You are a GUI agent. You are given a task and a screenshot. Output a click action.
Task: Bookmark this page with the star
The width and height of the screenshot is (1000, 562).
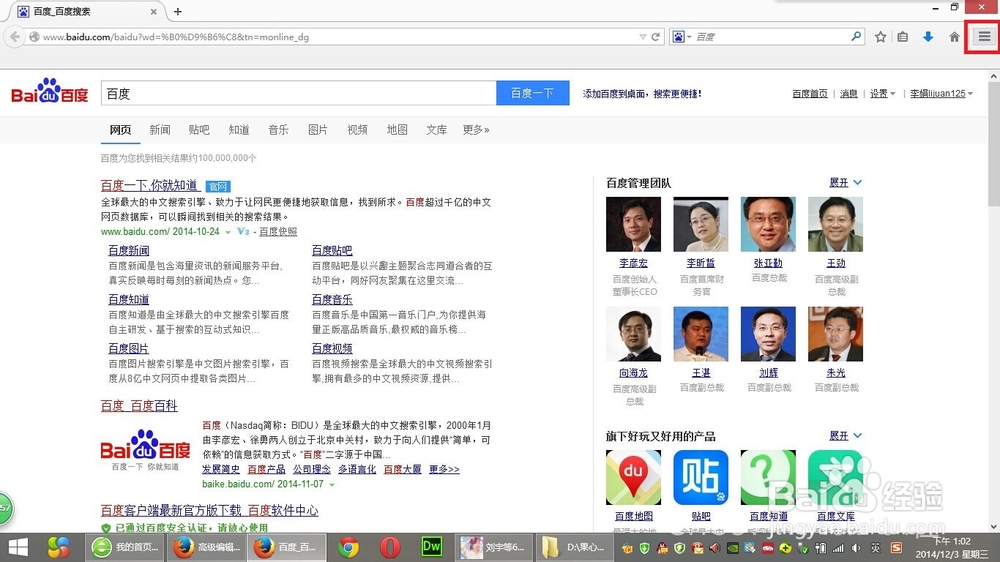pos(880,37)
